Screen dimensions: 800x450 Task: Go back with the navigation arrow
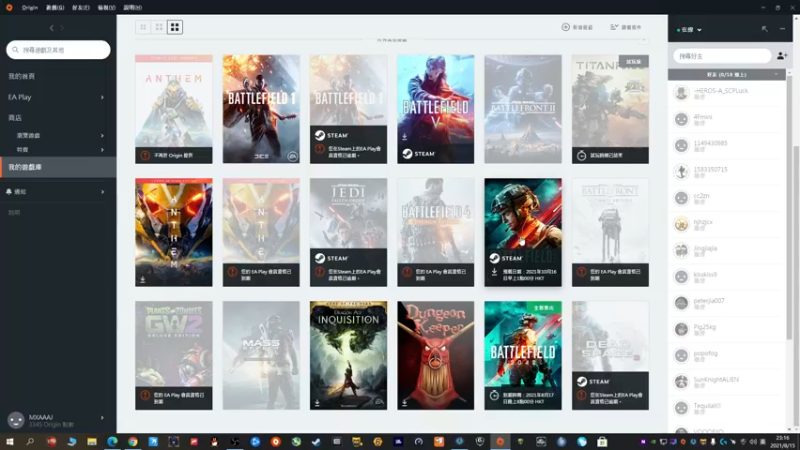(x=52, y=28)
